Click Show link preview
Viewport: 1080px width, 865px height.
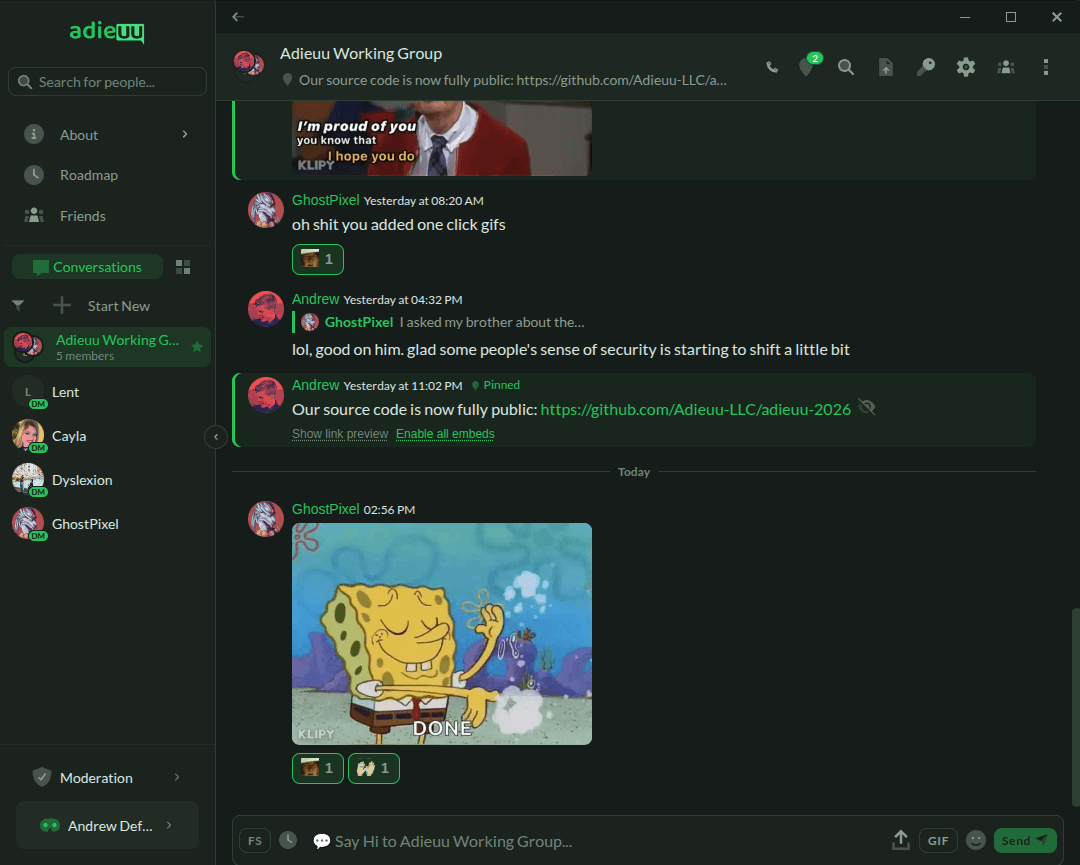(x=340, y=434)
